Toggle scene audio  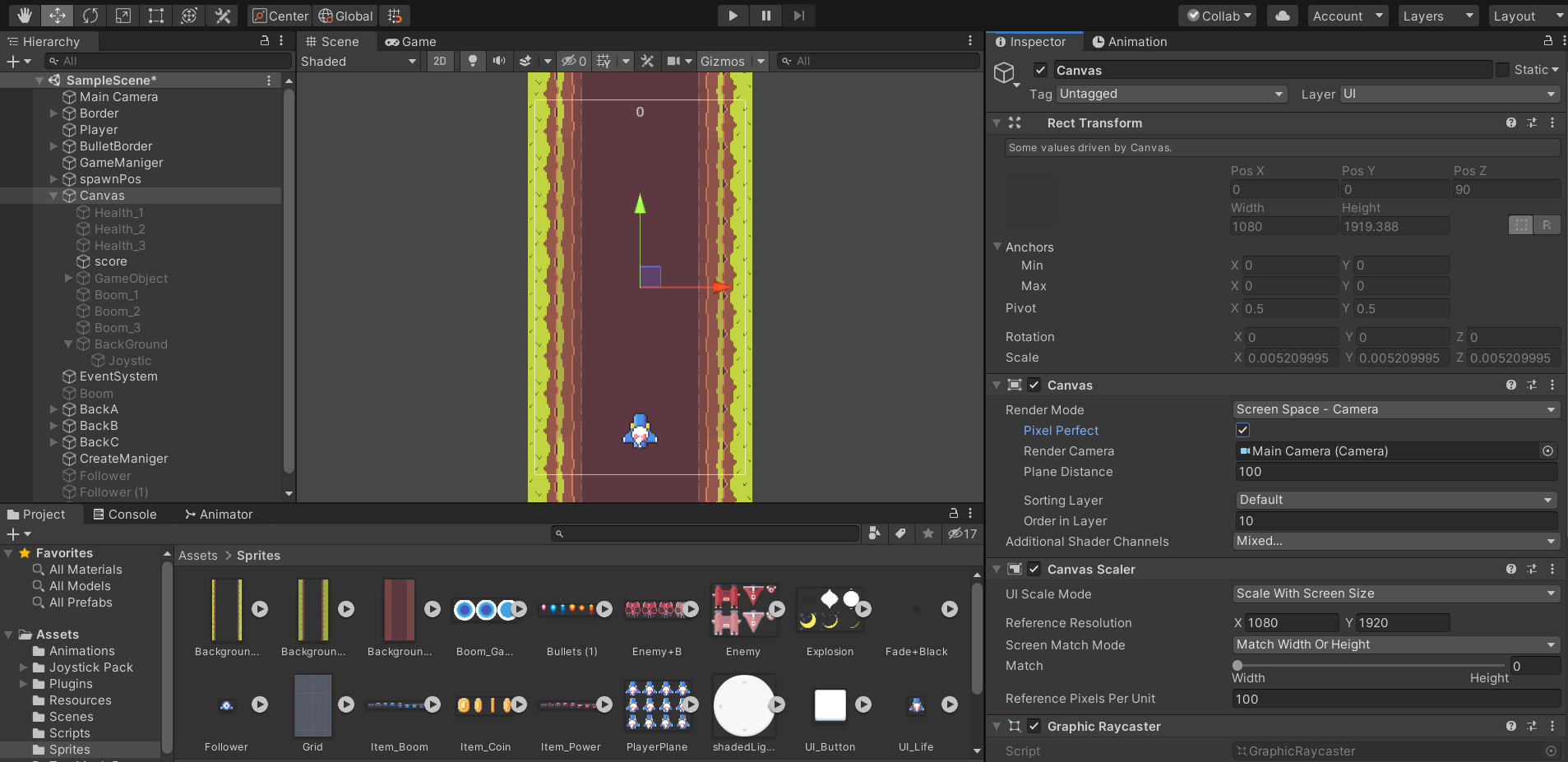pyautogui.click(x=498, y=61)
